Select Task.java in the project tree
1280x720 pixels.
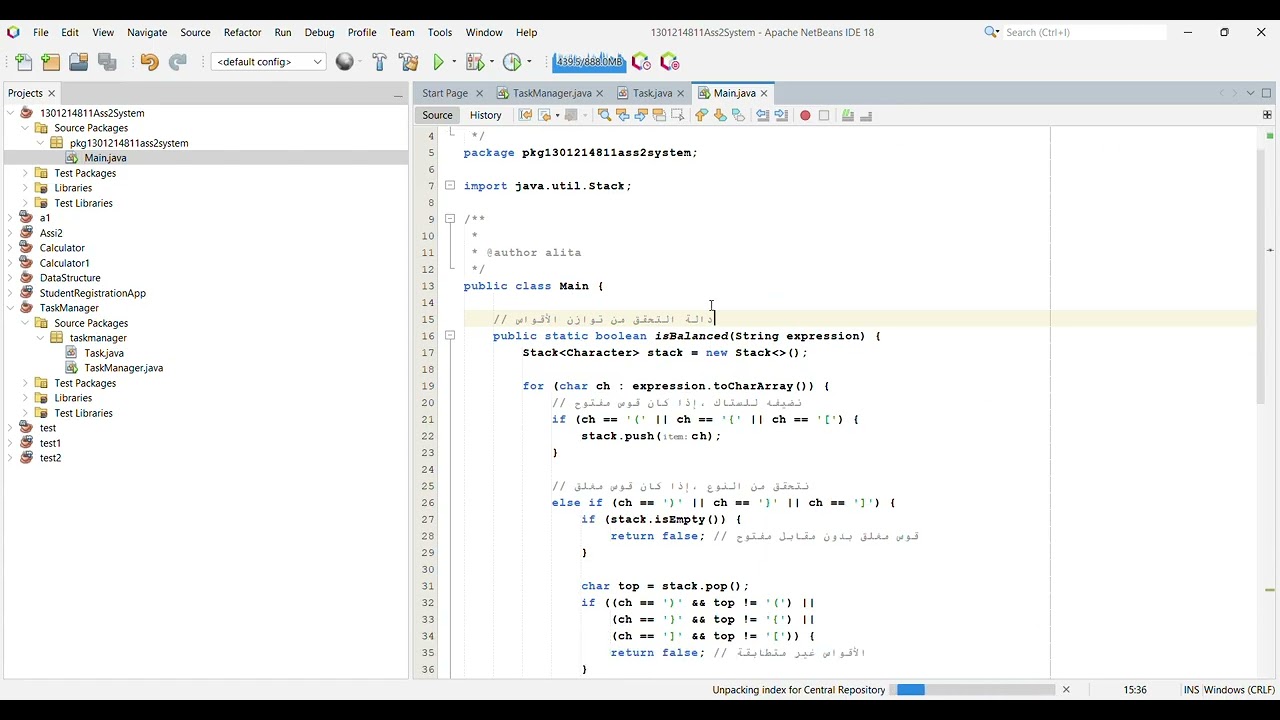pyautogui.click(x=104, y=353)
